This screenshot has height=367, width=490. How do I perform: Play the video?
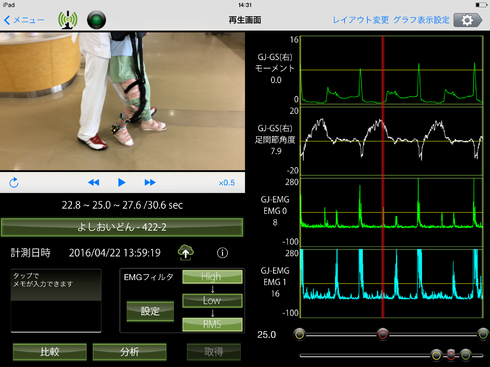[122, 182]
